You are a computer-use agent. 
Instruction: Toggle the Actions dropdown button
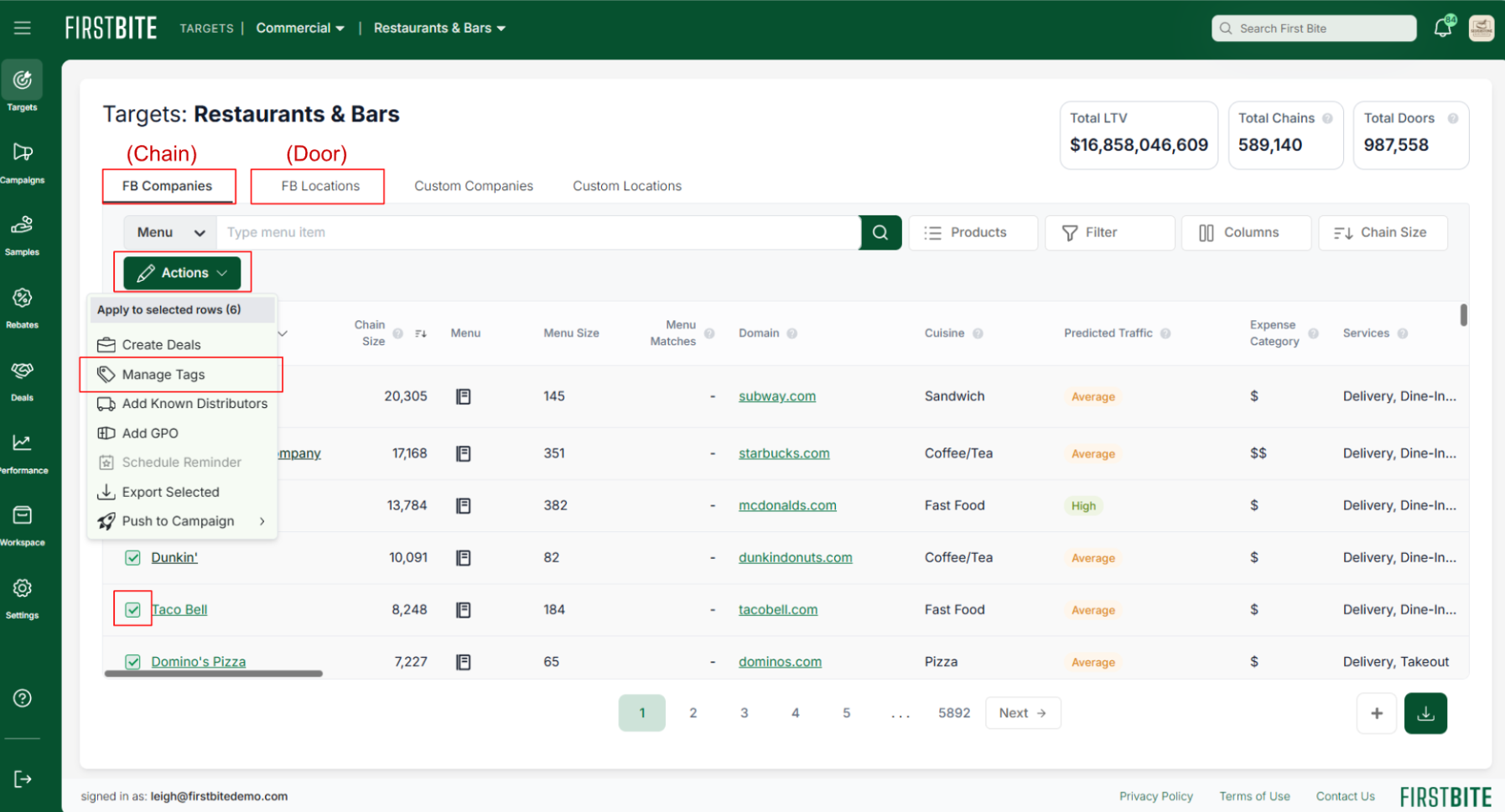click(x=182, y=273)
